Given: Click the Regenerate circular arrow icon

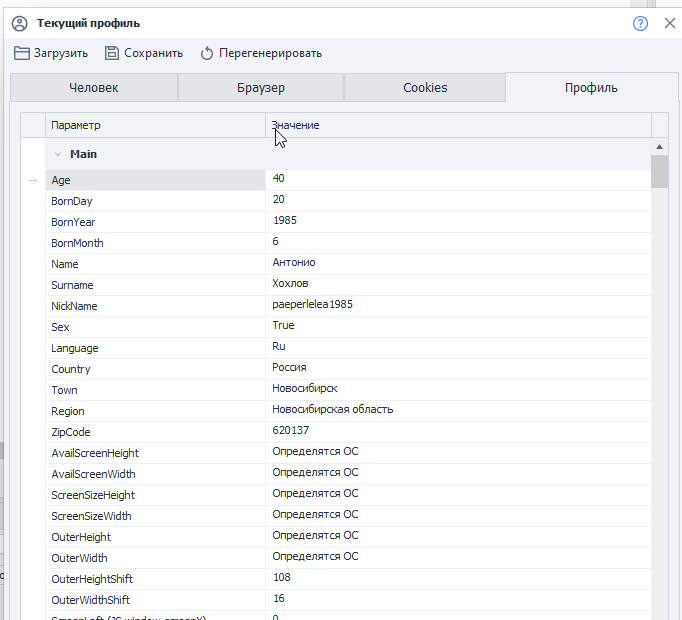Looking at the screenshot, I should [207, 53].
